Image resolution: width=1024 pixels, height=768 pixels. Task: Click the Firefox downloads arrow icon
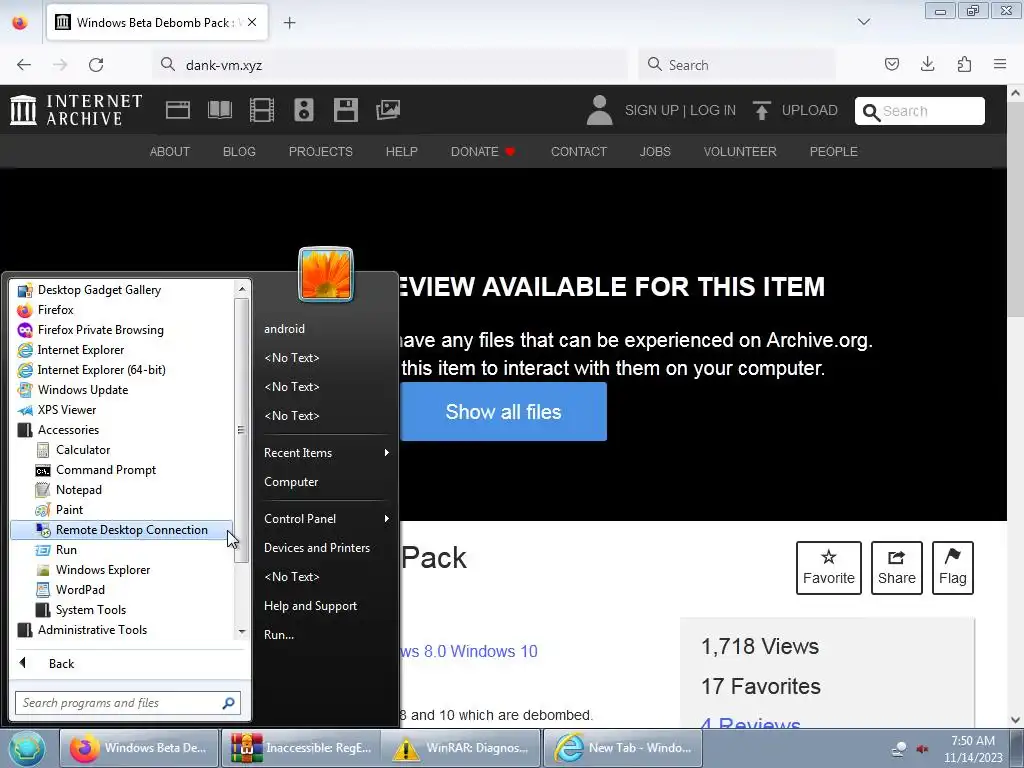pyautogui.click(x=927, y=64)
